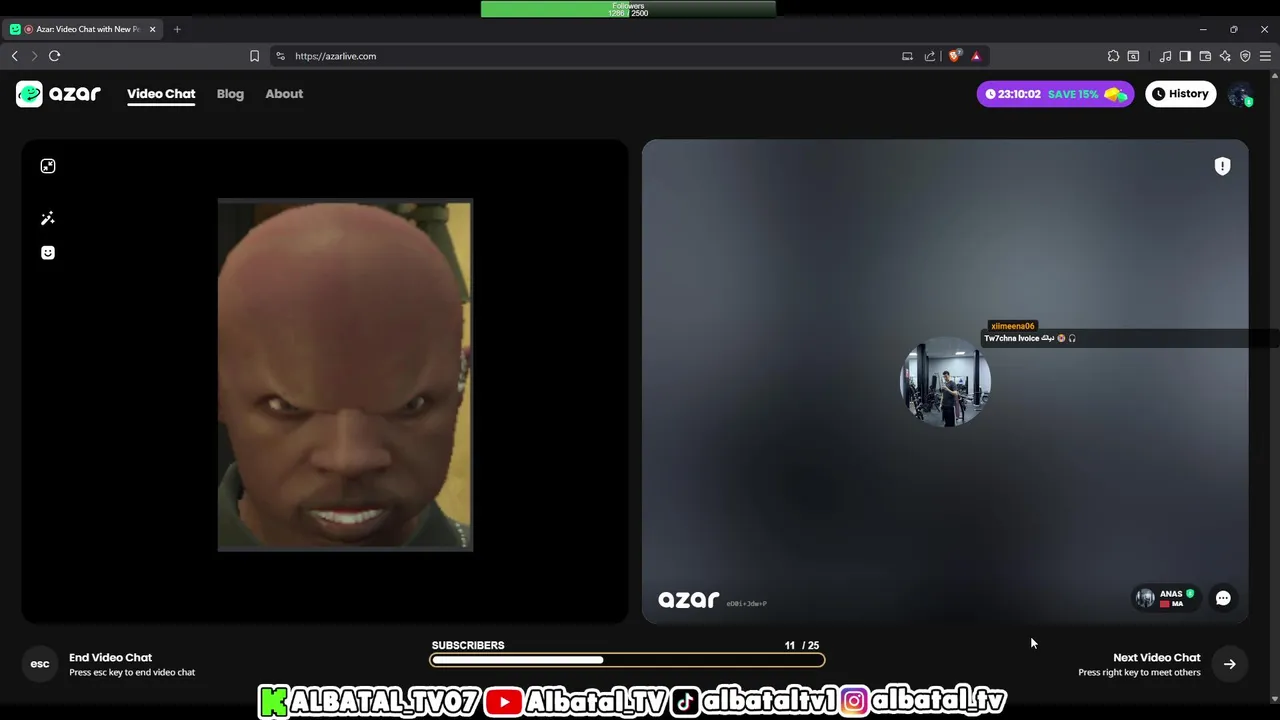Image resolution: width=1280 pixels, height=720 pixels.
Task: Share this page via share icon
Action: [x=930, y=56]
